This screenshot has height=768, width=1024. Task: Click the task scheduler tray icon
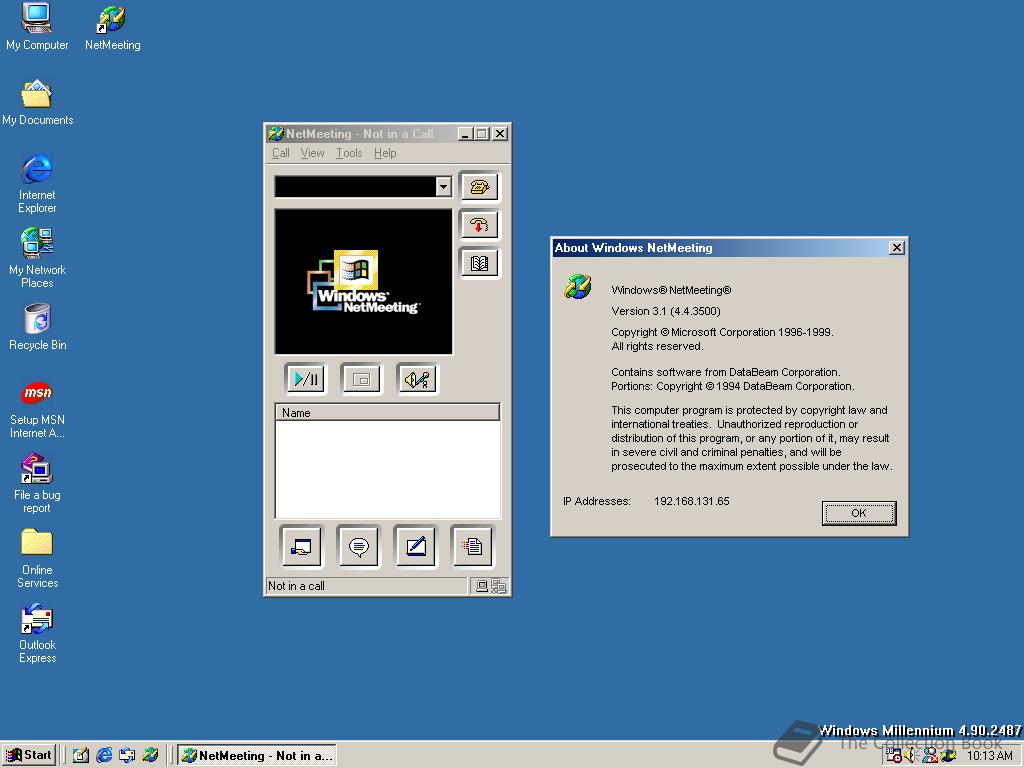[893, 756]
